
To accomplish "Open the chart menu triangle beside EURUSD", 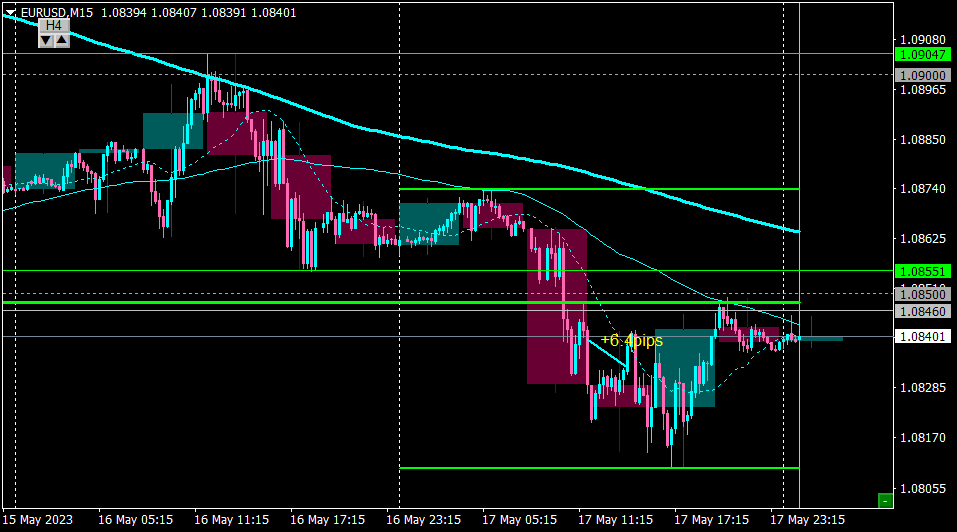I will pyautogui.click(x=10, y=12).
